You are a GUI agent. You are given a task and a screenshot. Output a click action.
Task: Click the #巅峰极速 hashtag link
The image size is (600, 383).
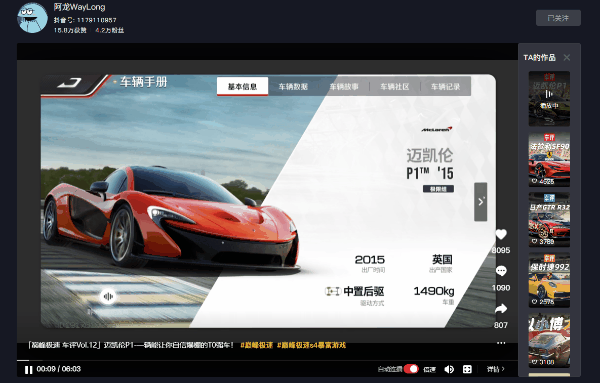(256, 345)
